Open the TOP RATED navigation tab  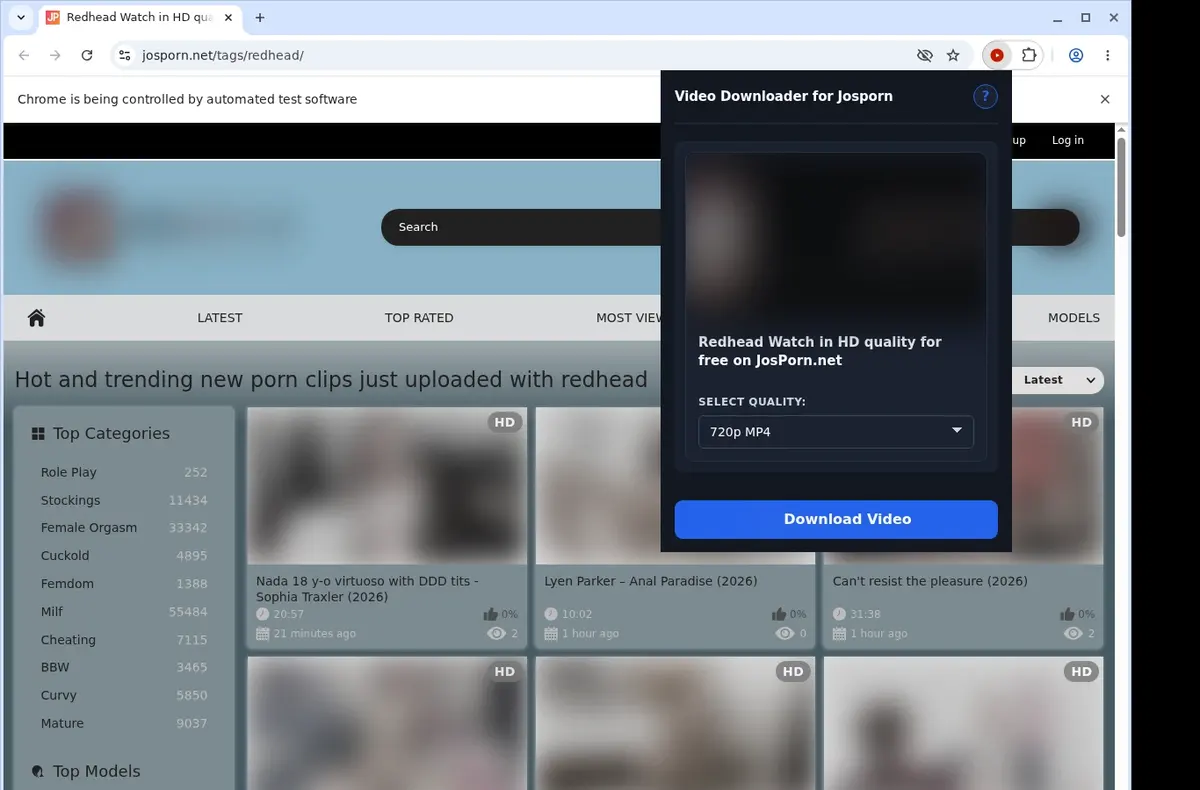click(419, 318)
